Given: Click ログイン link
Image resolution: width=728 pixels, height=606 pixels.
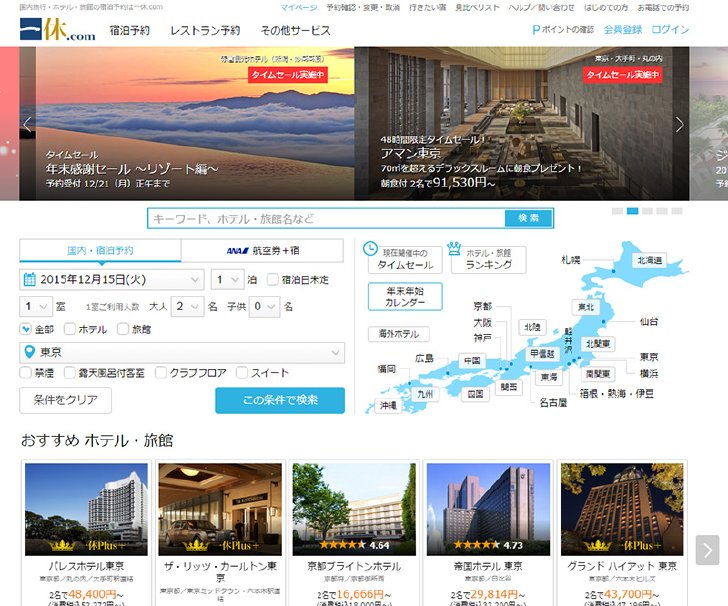Looking at the screenshot, I should click(670, 30).
